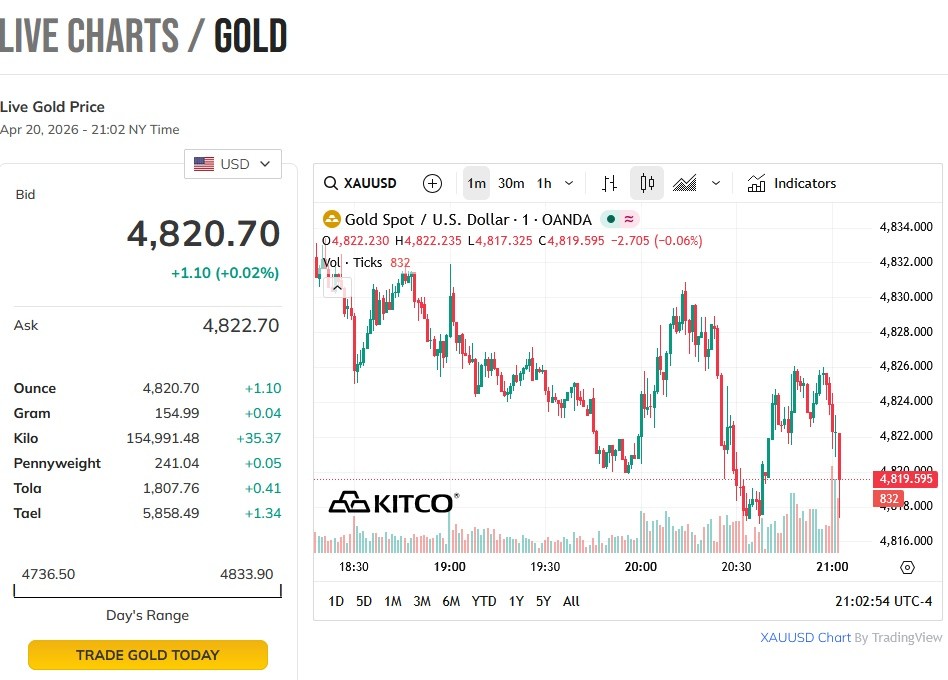
Task: Collapse the chart legend arrow
Action: 337,288
